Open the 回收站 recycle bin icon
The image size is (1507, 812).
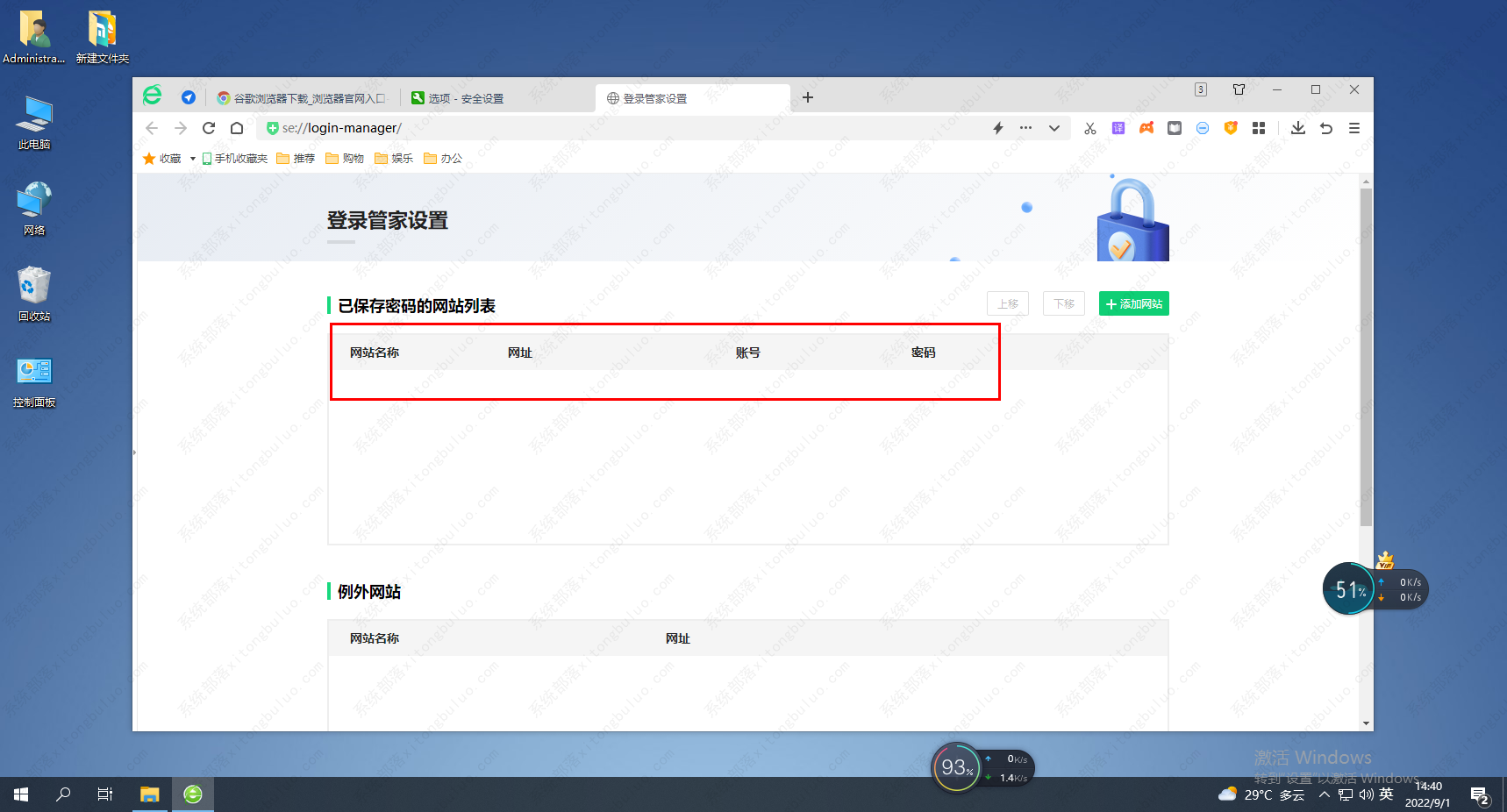[x=34, y=295]
